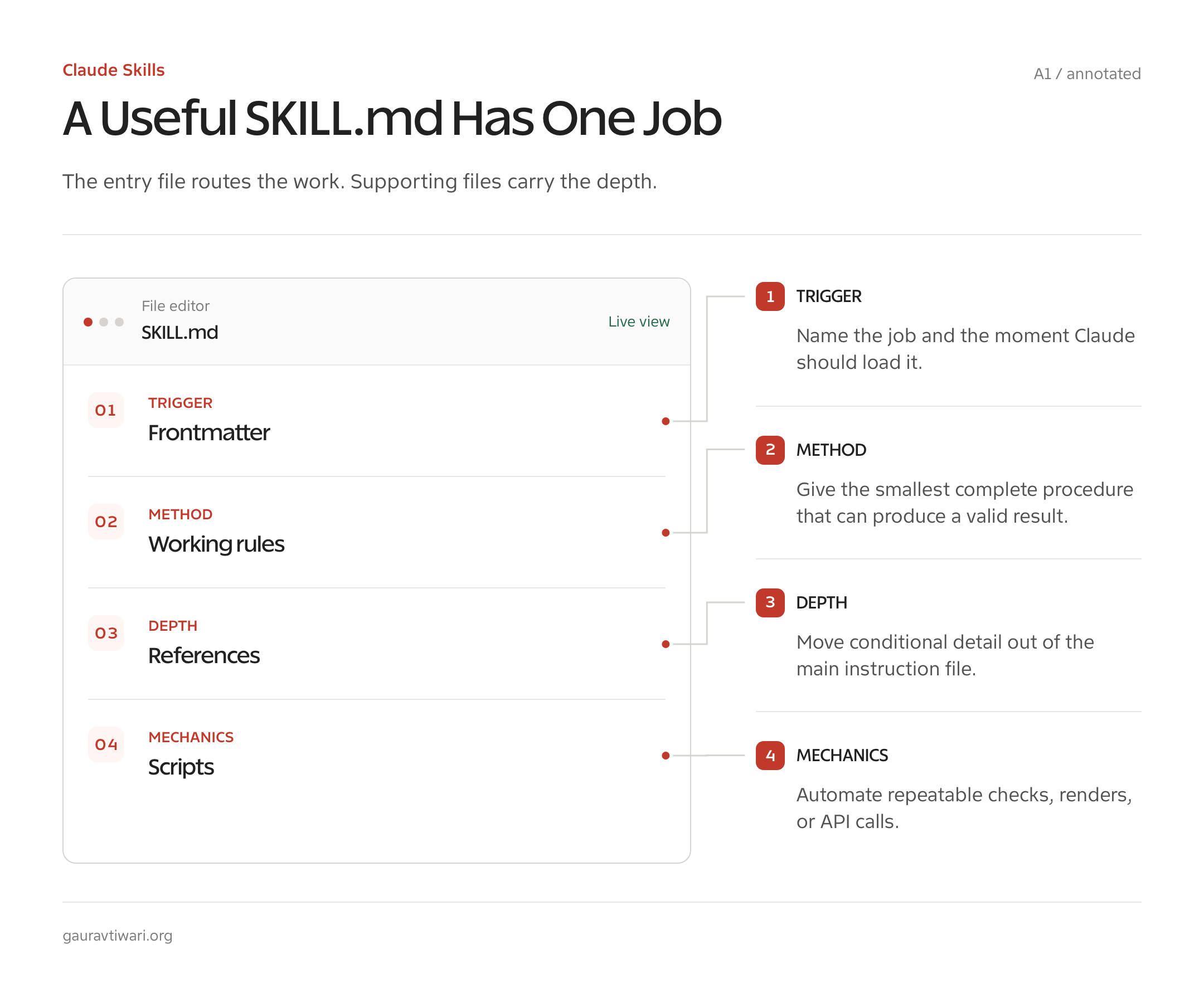Select the Scripts row title

tap(181, 767)
